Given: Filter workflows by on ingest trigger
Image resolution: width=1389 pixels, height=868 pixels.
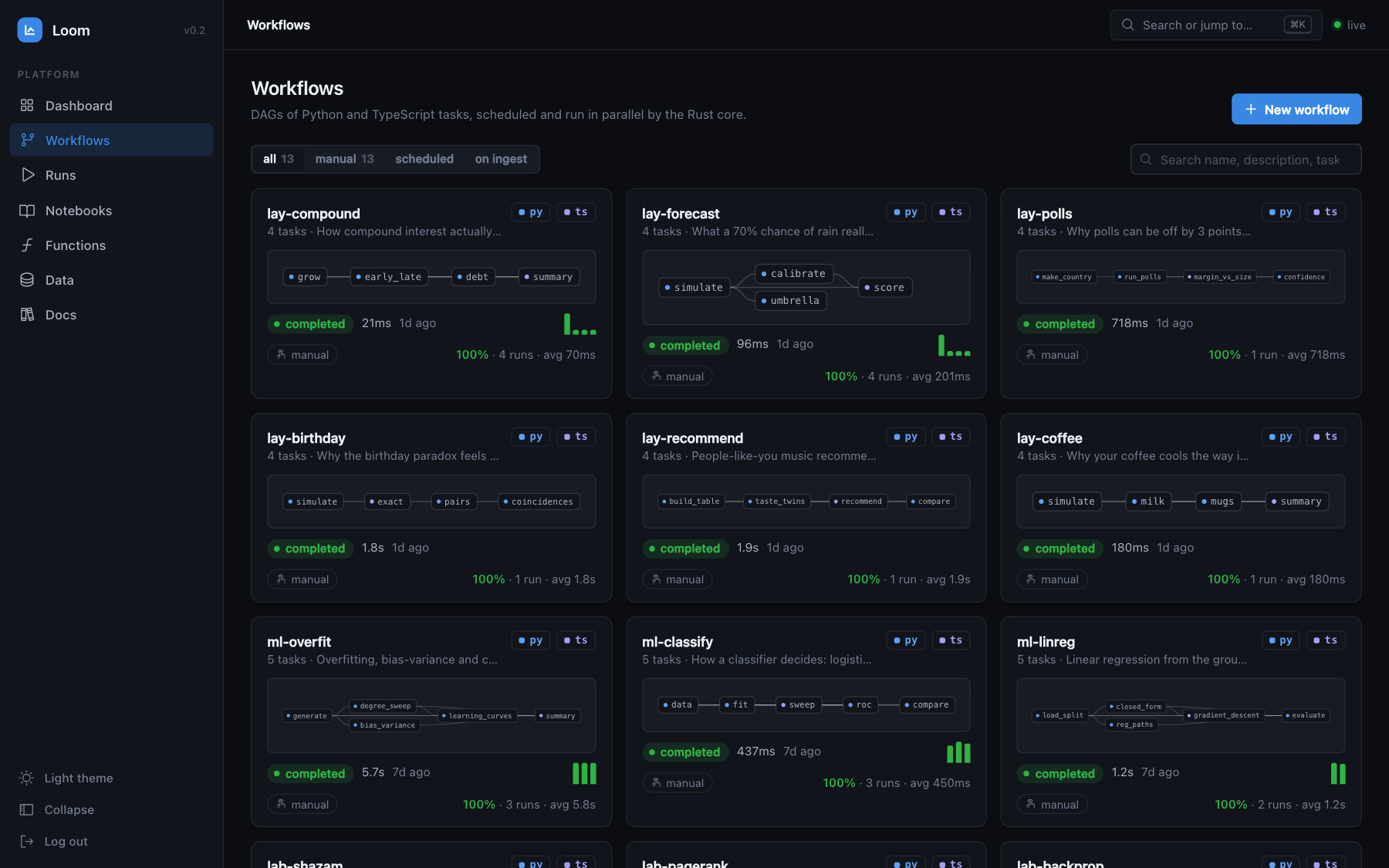Looking at the screenshot, I should click(501, 159).
